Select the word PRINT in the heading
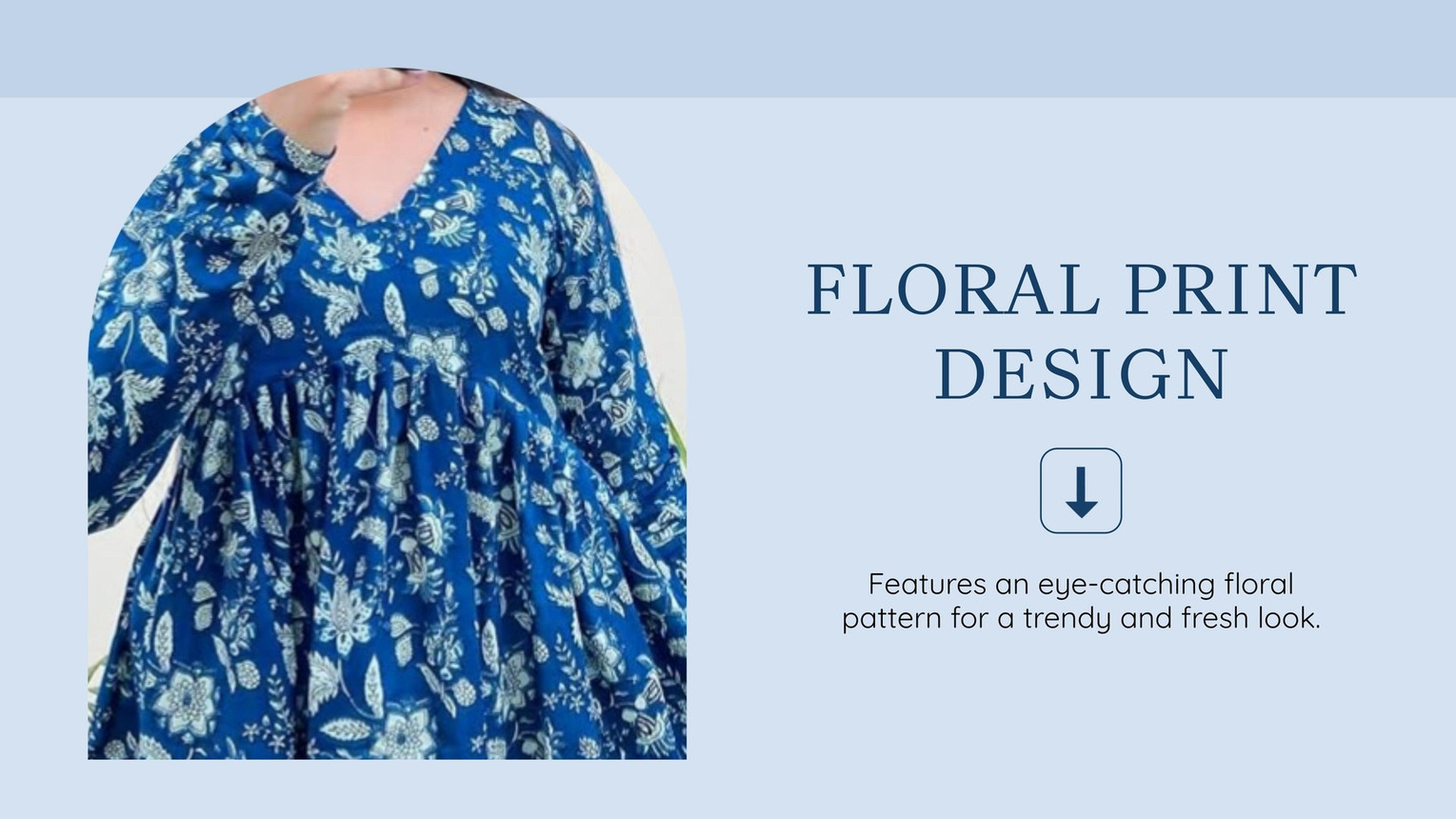Image resolution: width=1456 pixels, height=819 pixels. tap(1241, 290)
